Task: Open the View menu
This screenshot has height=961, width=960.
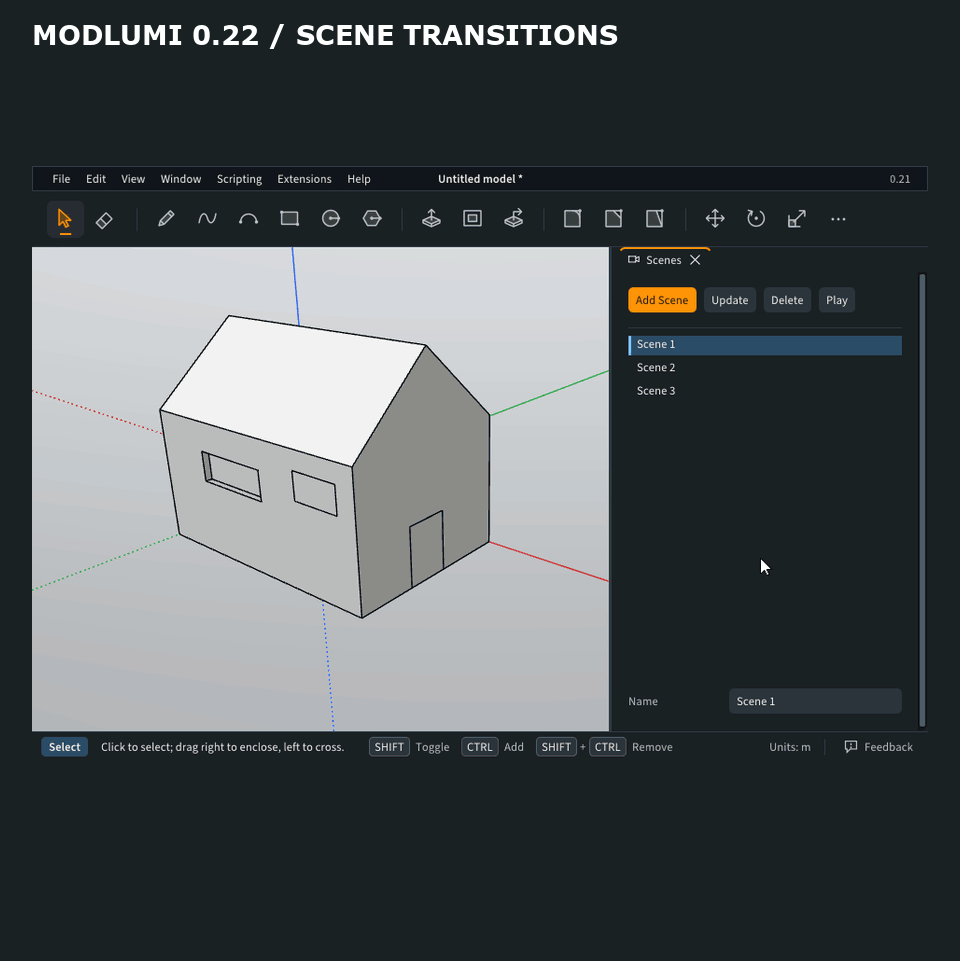Action: click(x=133, y=179)
